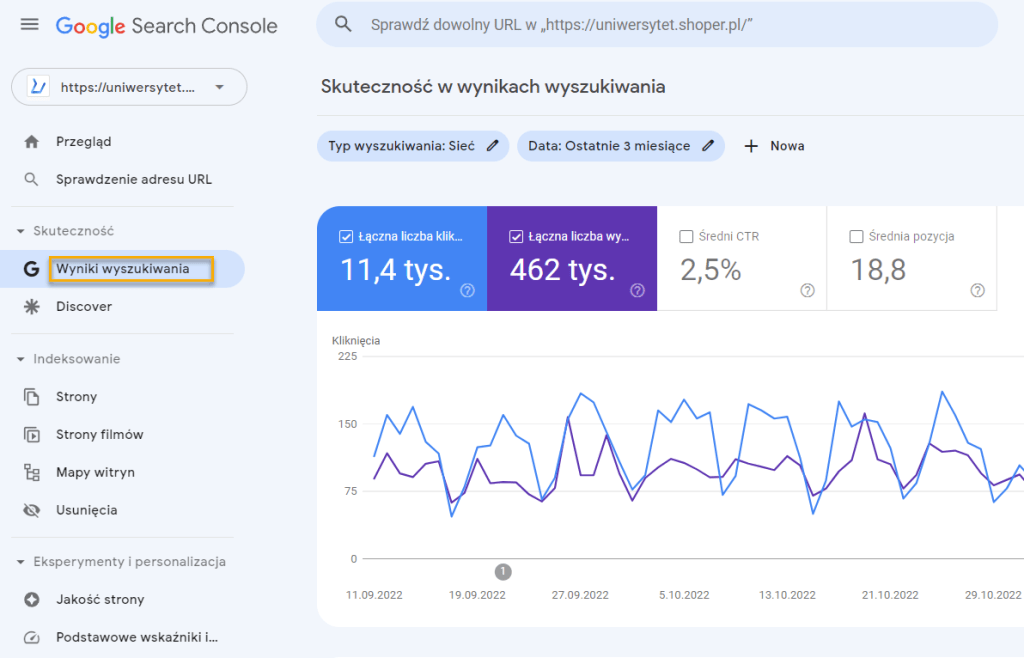Open the Discover report
The width and height of the screenshot is (1024, 658).
click(84, 307)
